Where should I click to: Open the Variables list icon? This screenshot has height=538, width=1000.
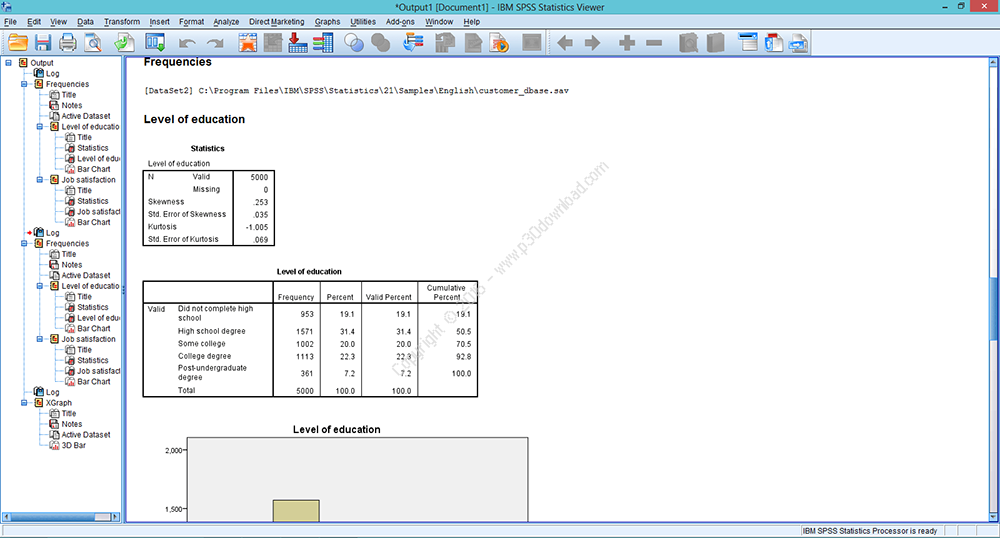323,43
